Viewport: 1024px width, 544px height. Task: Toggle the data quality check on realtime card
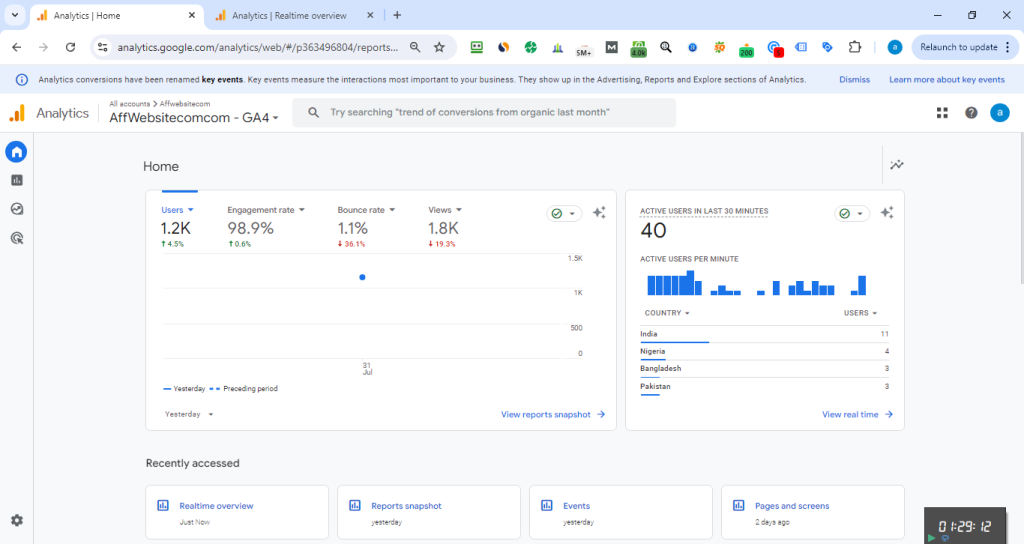[x=851, y=213]
